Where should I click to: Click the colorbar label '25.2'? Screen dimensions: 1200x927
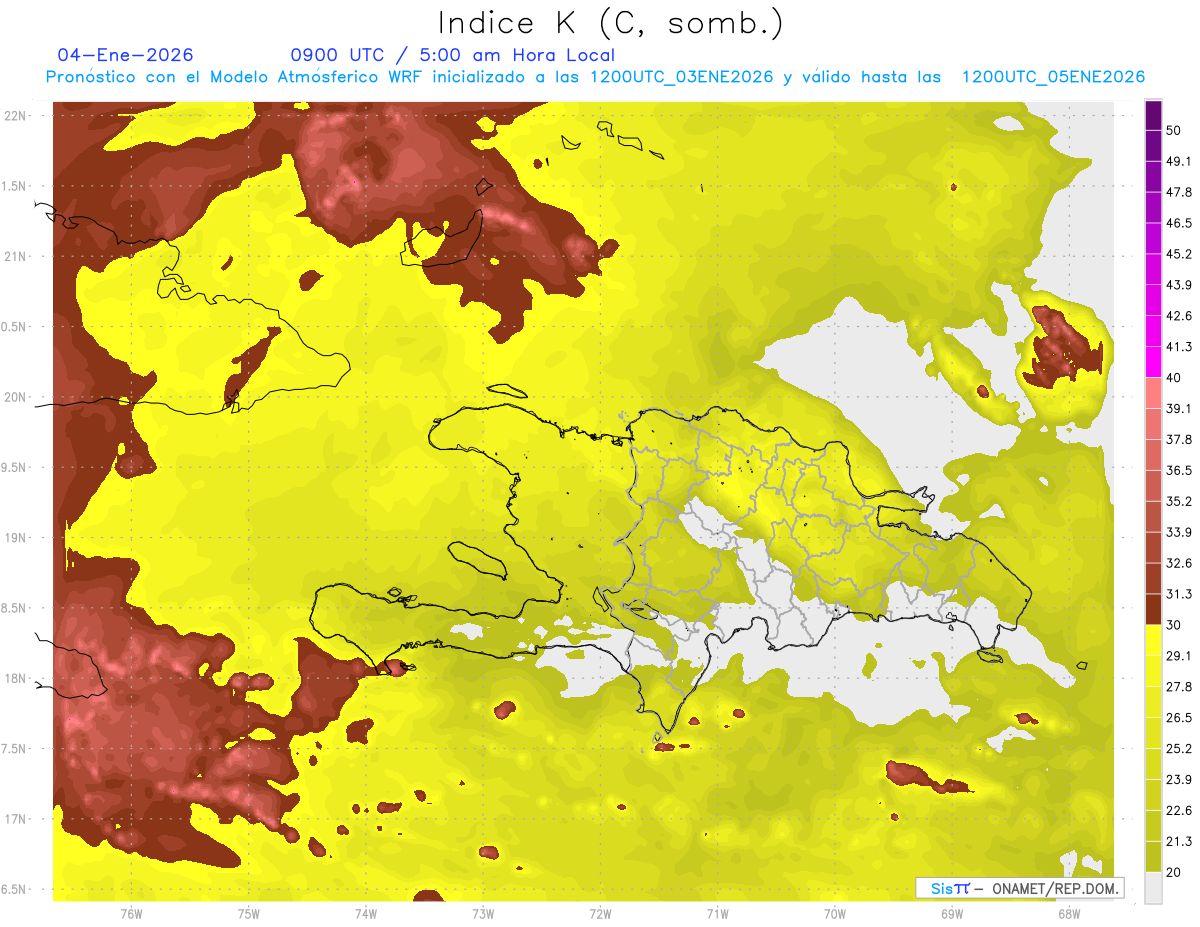click(1179, 749)
